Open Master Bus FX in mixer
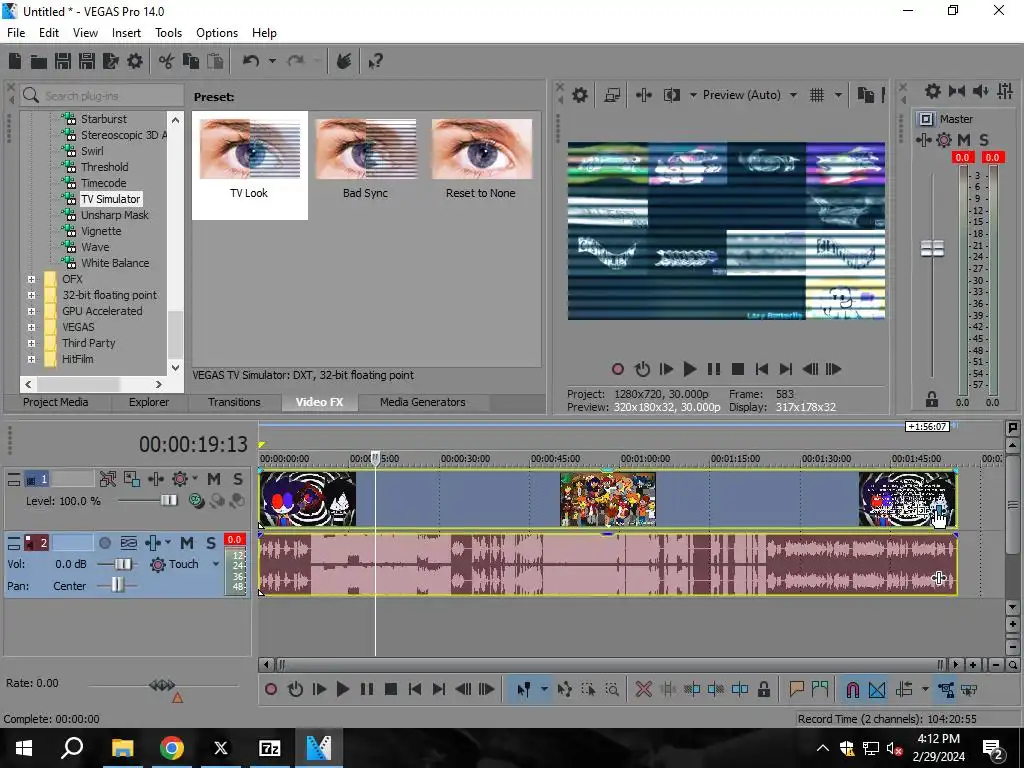Viewport: 1024px width, 768px height. pos(923,140)
